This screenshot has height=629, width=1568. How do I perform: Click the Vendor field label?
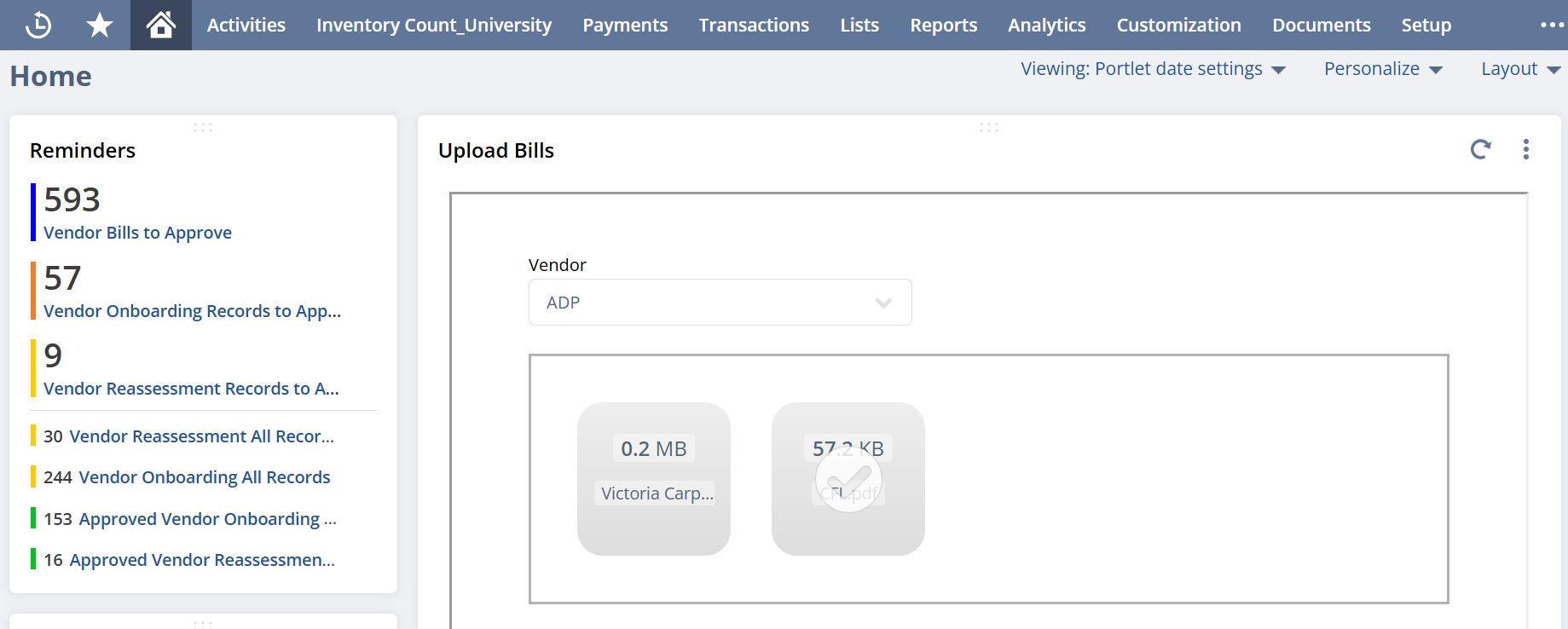point(558,265)
